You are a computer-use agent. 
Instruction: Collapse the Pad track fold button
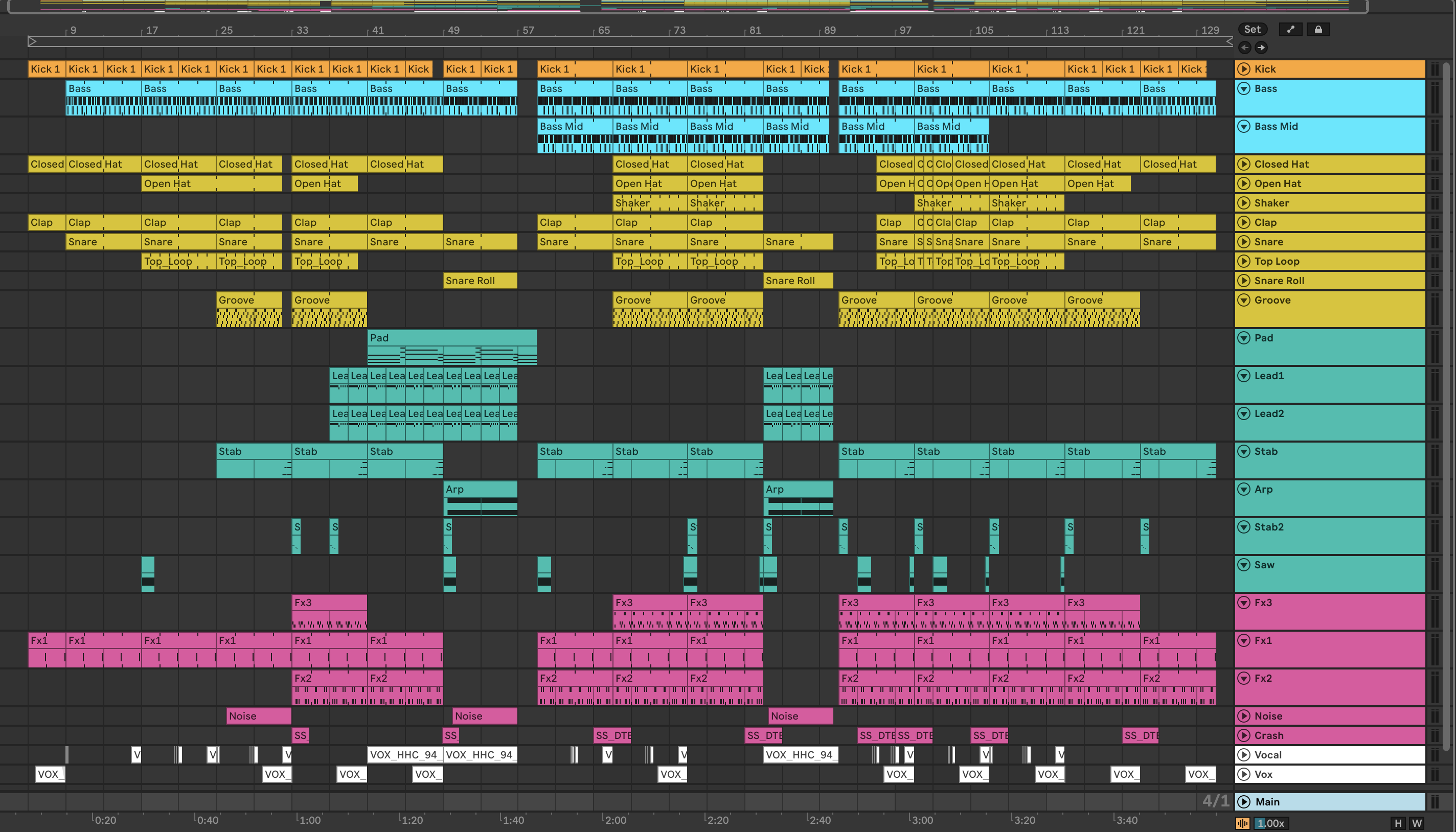[1243, 338]
